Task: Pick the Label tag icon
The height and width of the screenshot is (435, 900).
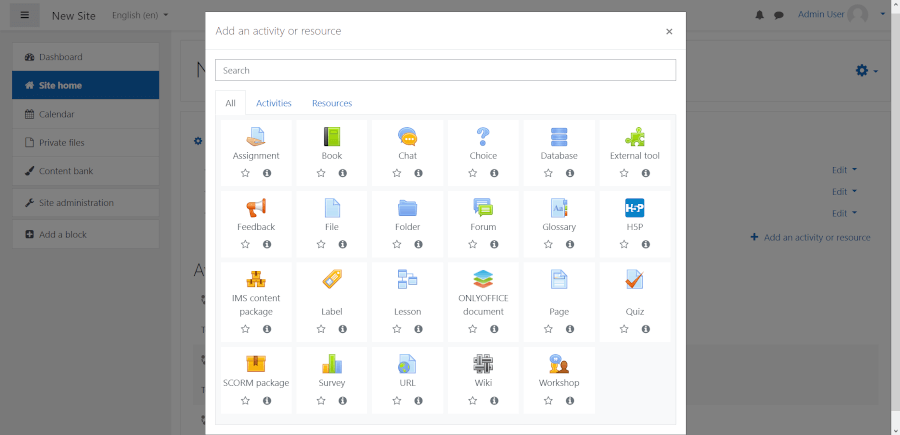Action: 332,279
